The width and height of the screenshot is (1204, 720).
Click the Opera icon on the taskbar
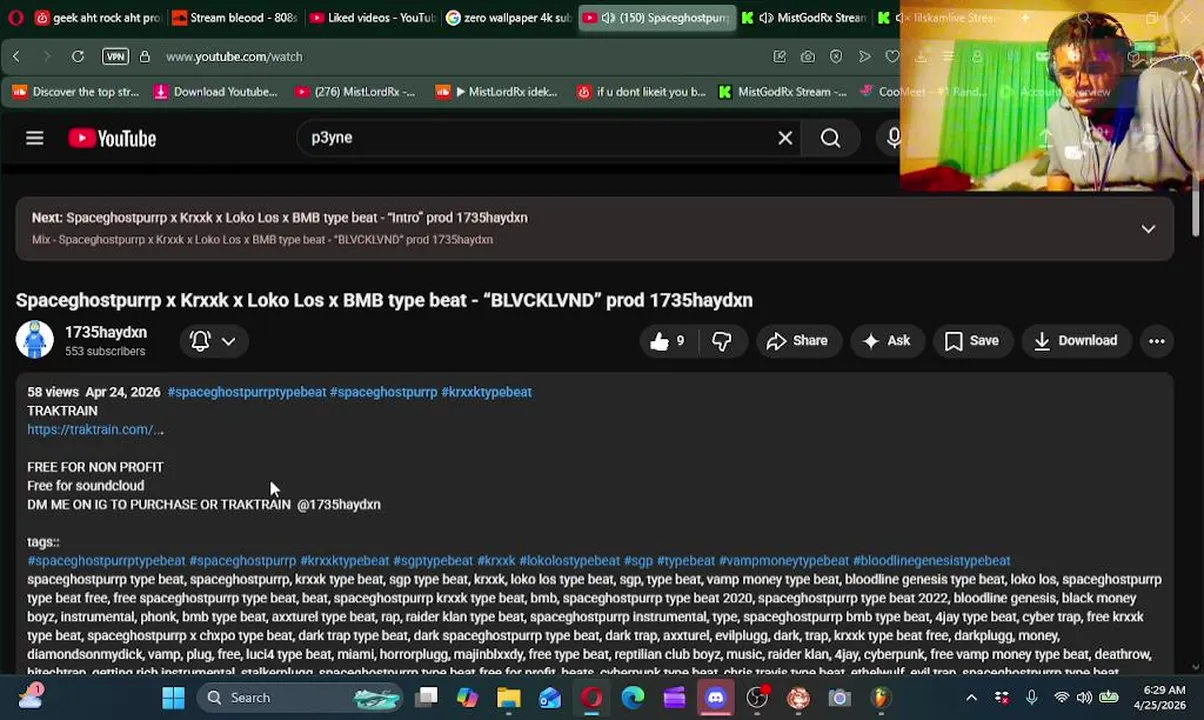click(x=591, y=698)
